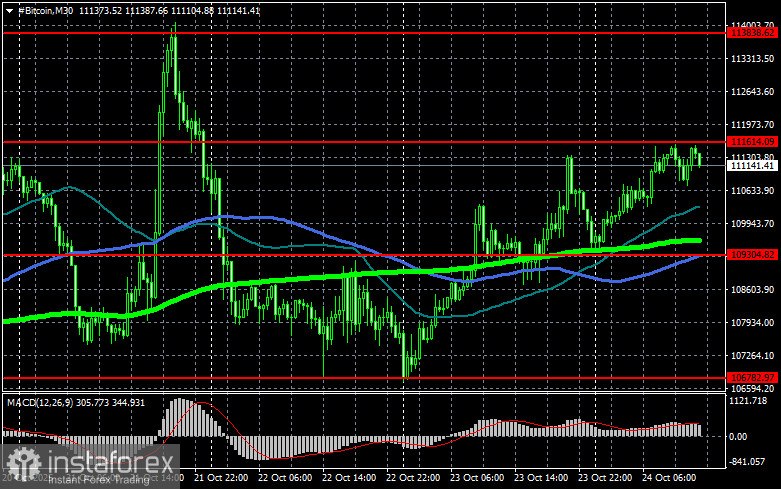The height and width of the screenshot is (489, 781).
Task: Select the 22 Oct 14:00 time label
Action: 349,478
